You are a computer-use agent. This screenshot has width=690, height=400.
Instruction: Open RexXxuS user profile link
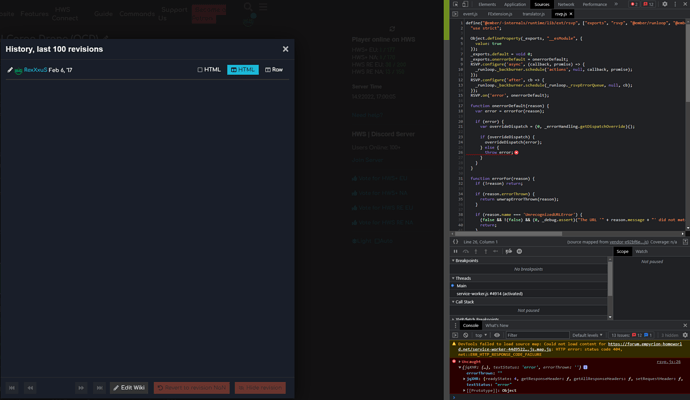(35, 70)
